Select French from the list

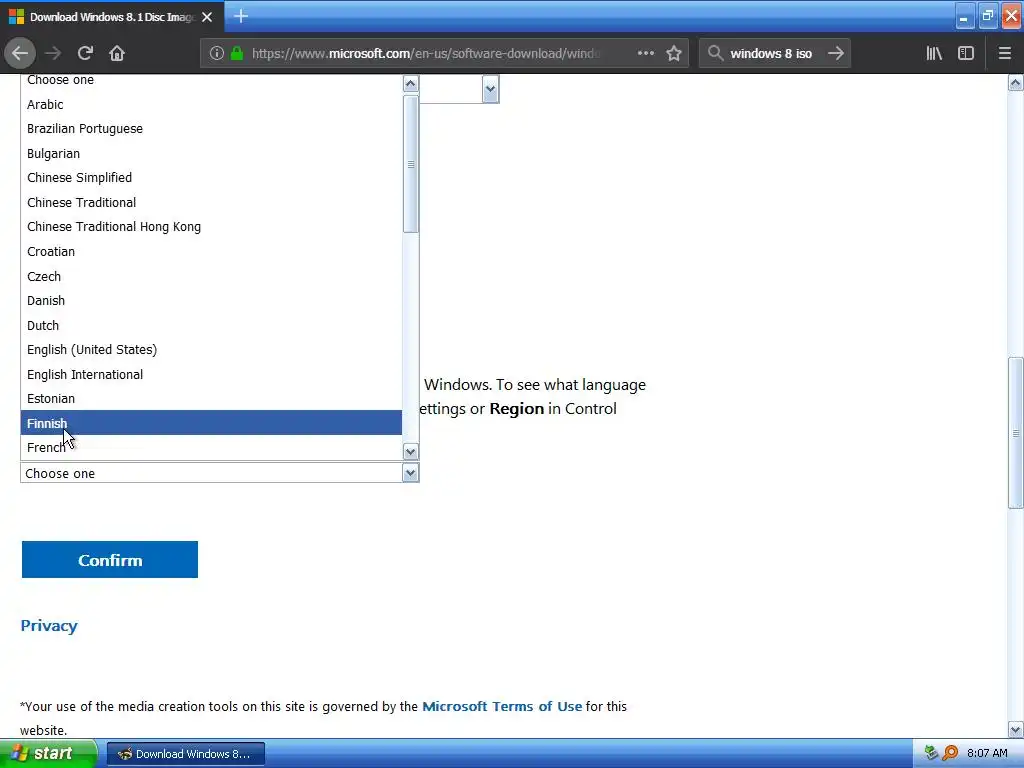[x=211, y=447]
